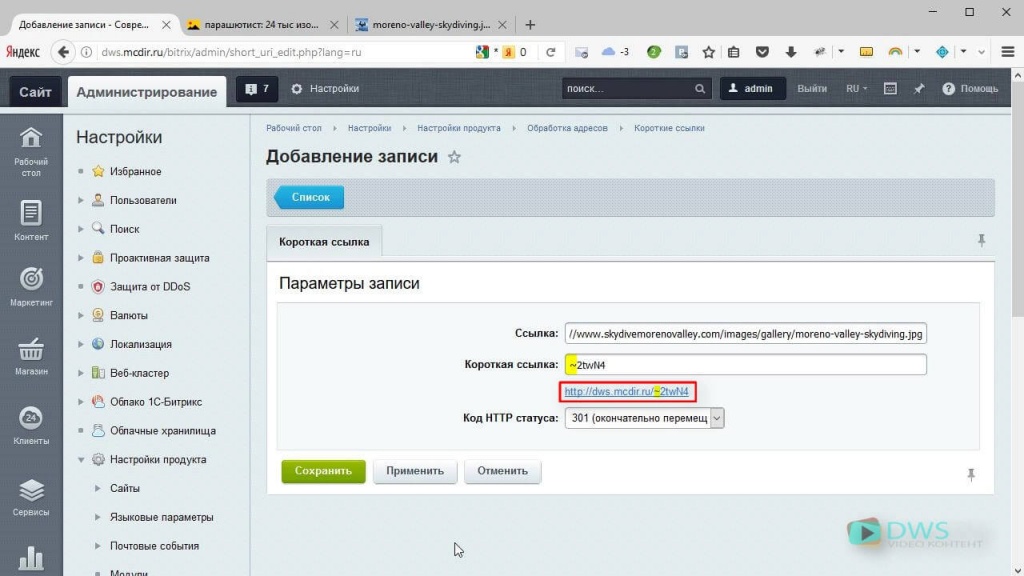Open the Магазин sidebar section

pyautogui.click(x=31, y=356)
